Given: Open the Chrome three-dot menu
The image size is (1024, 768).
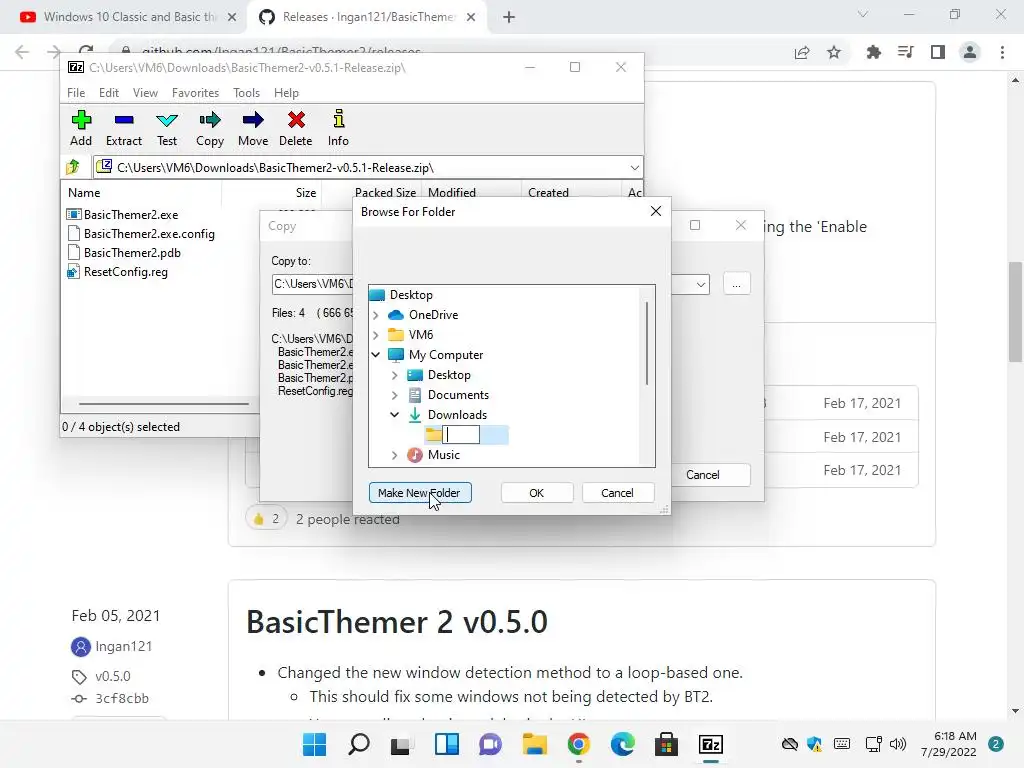Looking at the screenshot, I should tap(1002, 52).
